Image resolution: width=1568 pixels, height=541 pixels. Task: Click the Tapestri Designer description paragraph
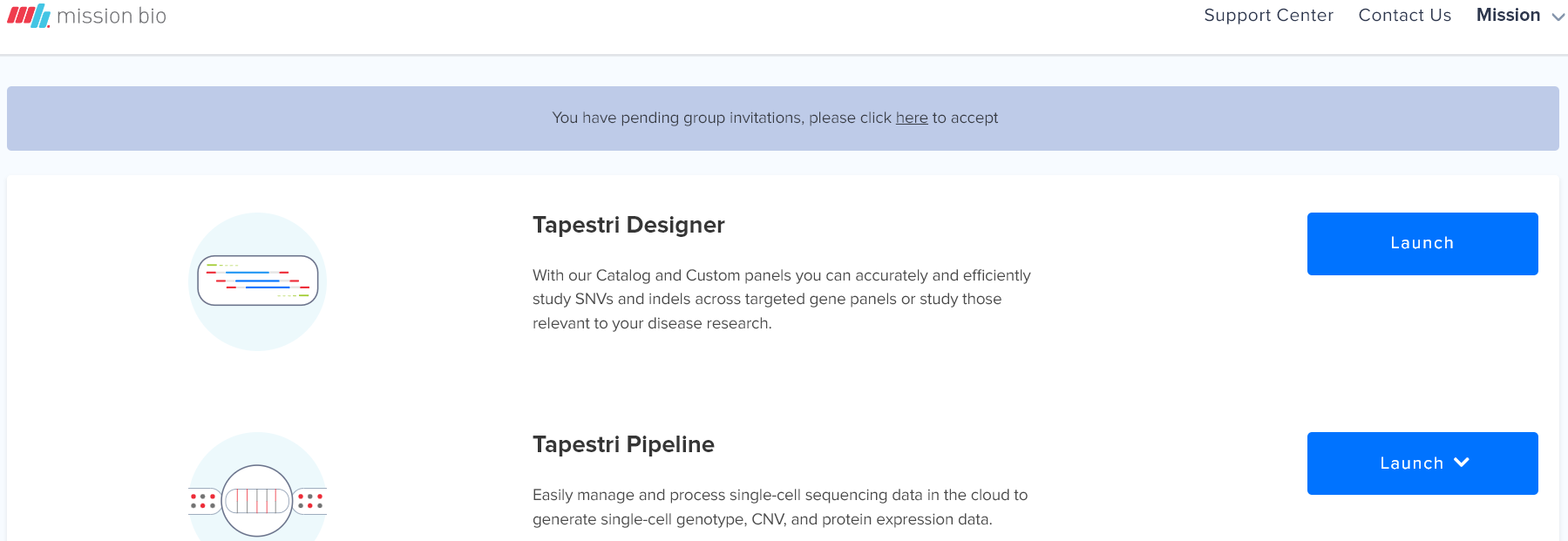point(782,299)
